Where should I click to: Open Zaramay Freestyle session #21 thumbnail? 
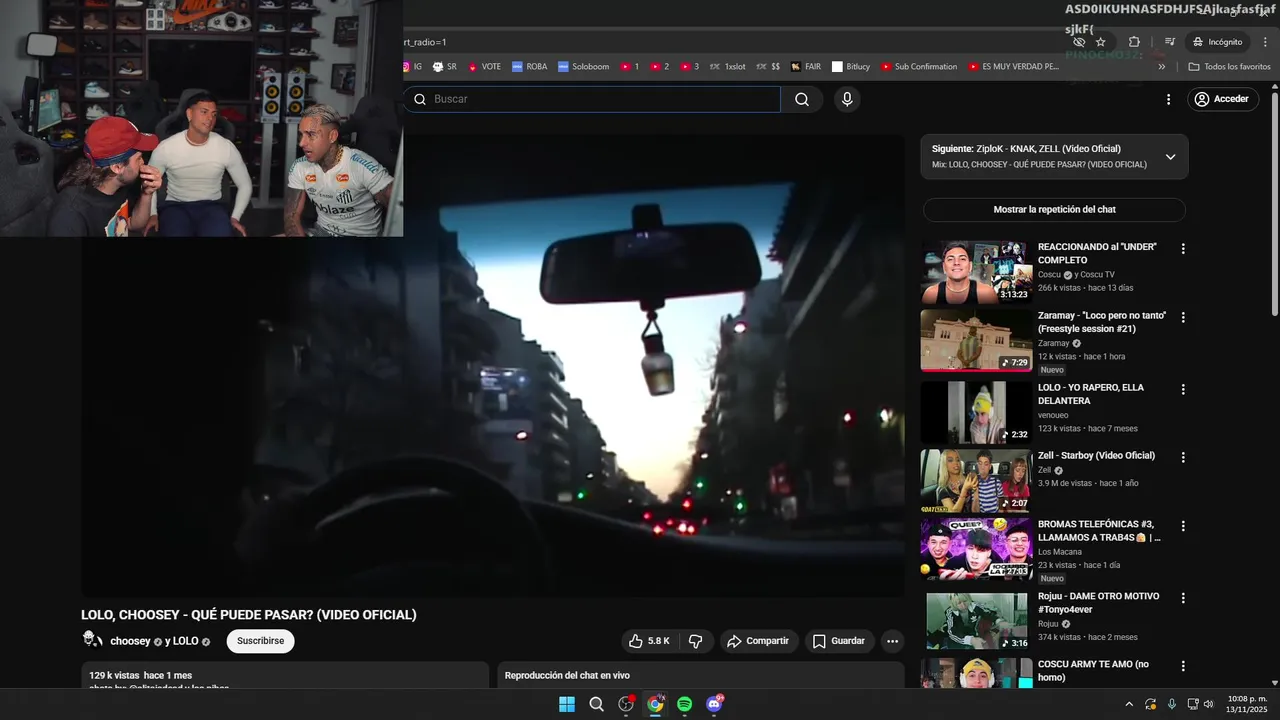976,341
